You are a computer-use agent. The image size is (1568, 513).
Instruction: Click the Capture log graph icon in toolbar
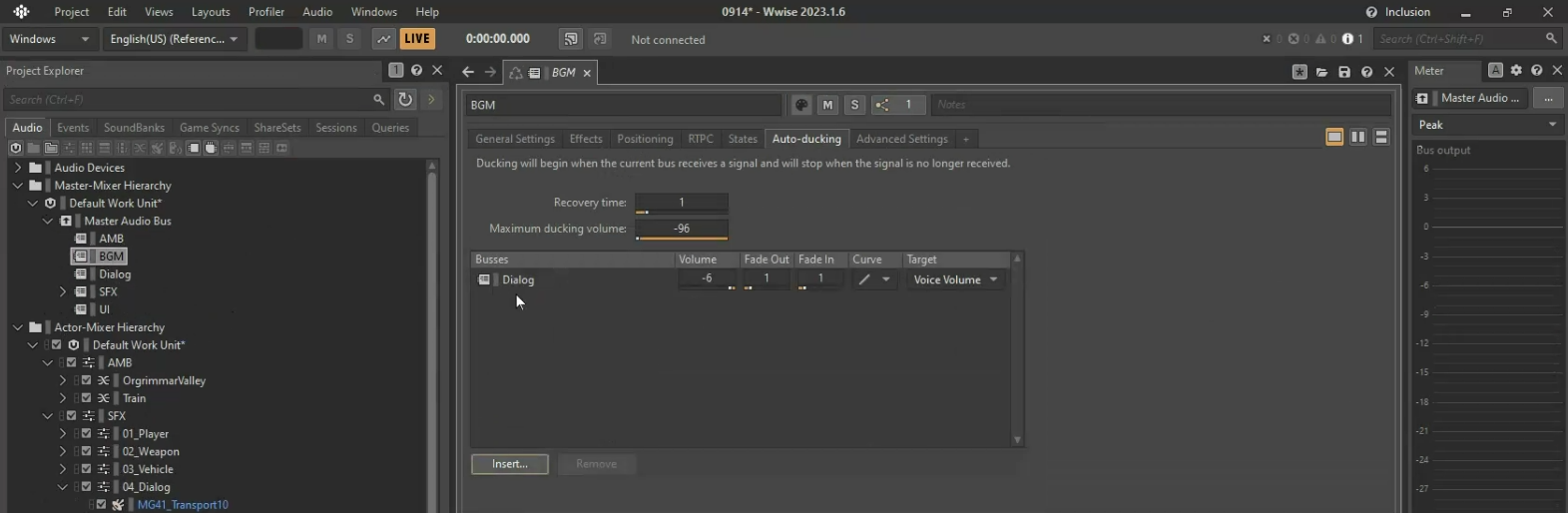click(383, 39)
